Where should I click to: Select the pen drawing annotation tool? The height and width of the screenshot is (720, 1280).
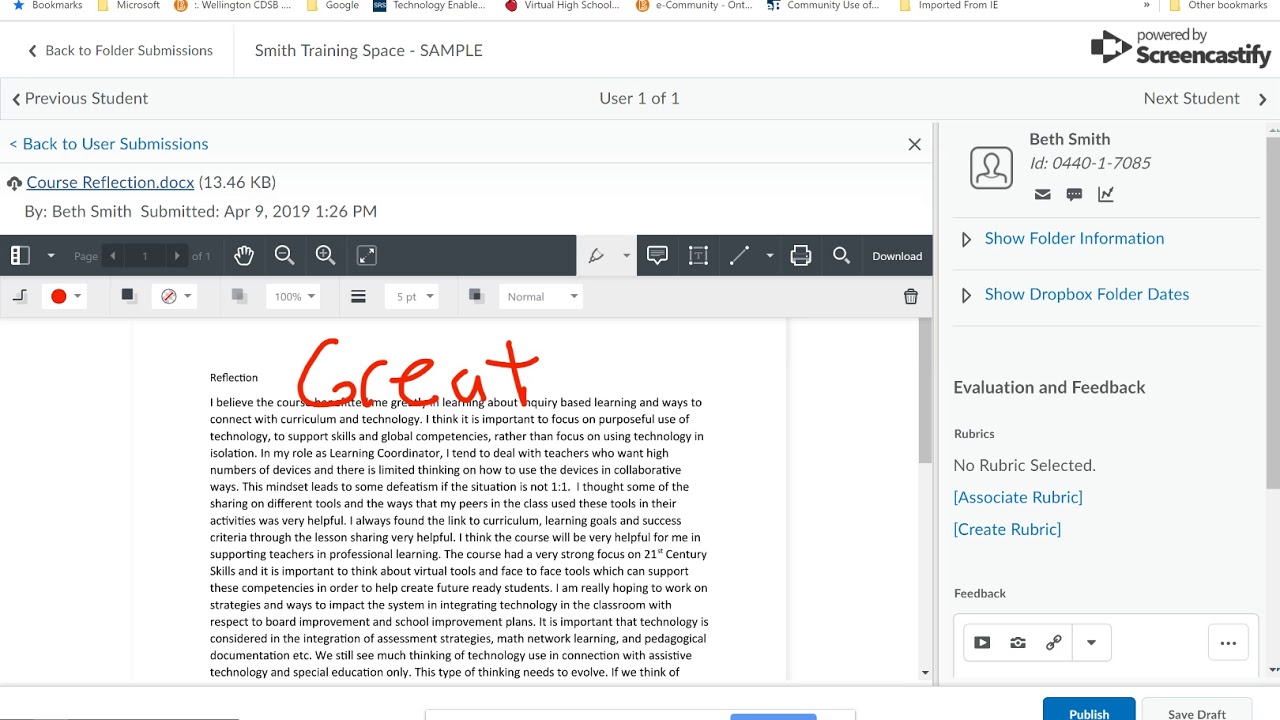click(x=597, y=256)
